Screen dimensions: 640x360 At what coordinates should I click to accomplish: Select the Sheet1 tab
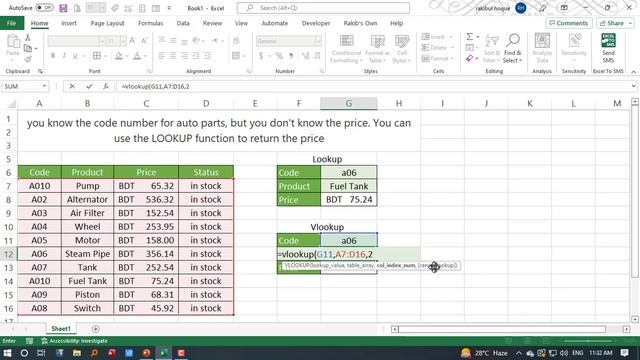coord(61,329)
